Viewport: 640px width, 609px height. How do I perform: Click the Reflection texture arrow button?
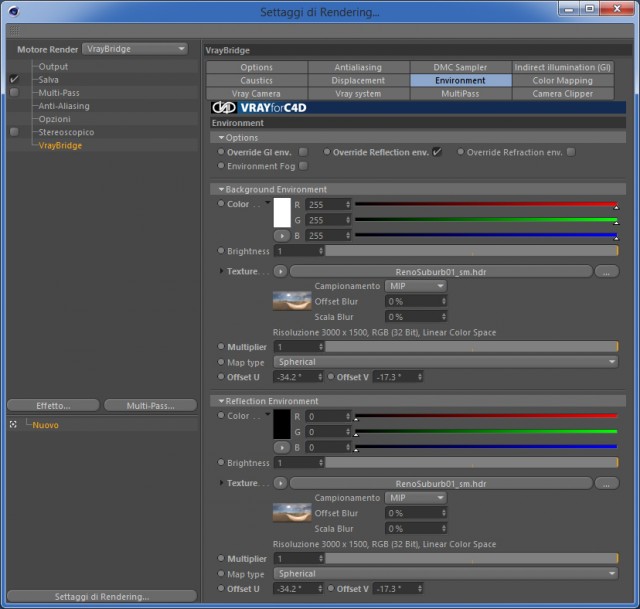click(280, 483)
